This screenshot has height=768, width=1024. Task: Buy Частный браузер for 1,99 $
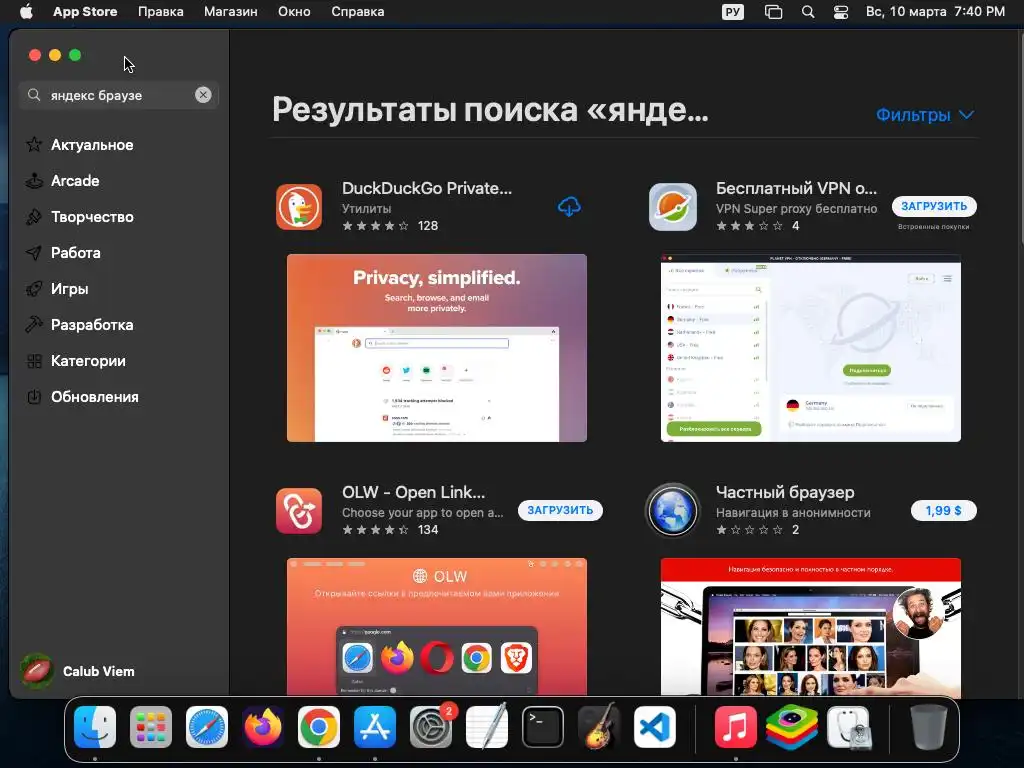click(944, 510)
